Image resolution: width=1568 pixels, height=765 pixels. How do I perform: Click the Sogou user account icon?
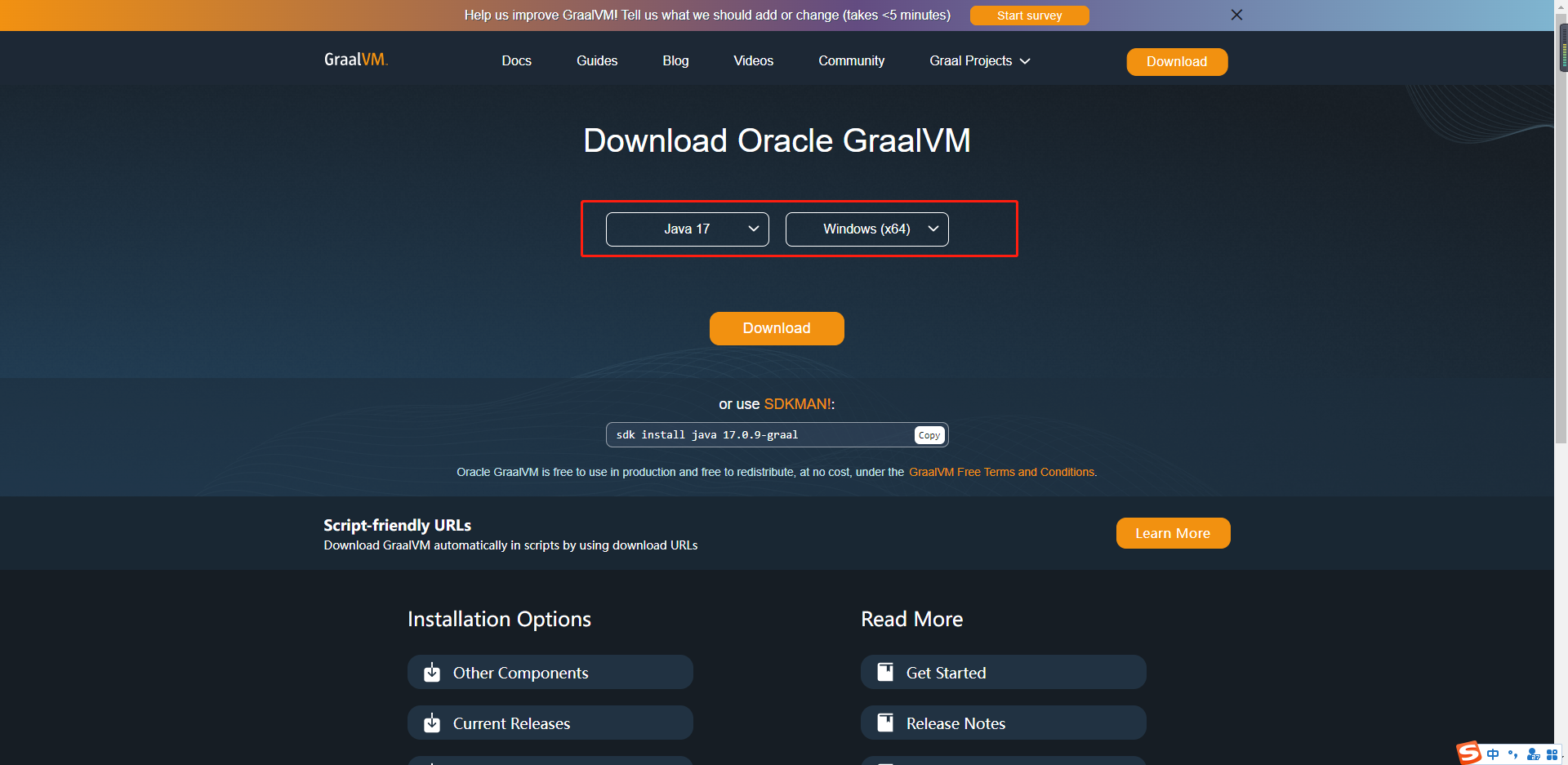click(1533, 754)
